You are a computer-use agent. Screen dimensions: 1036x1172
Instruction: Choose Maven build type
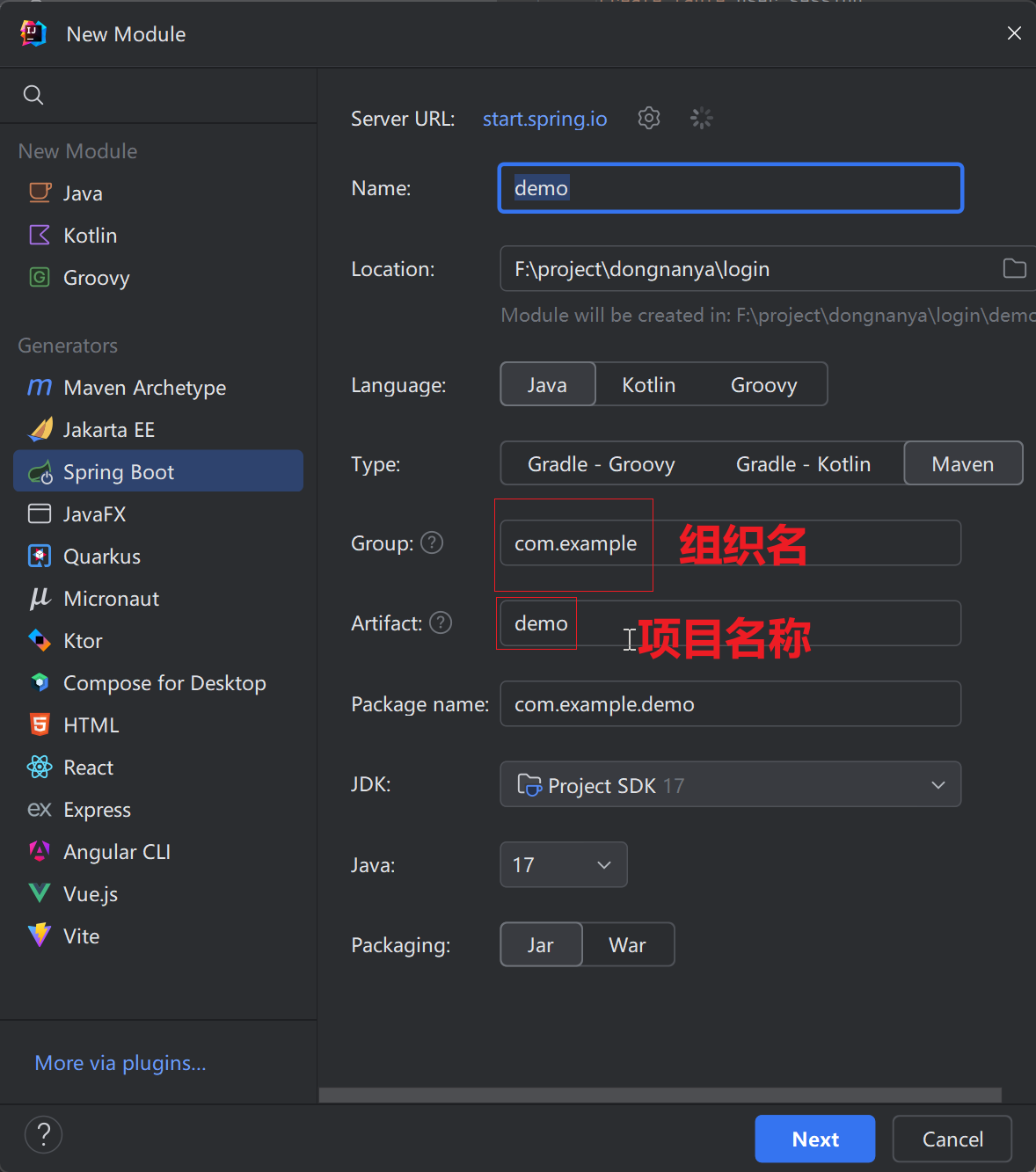tap(963, 463)
